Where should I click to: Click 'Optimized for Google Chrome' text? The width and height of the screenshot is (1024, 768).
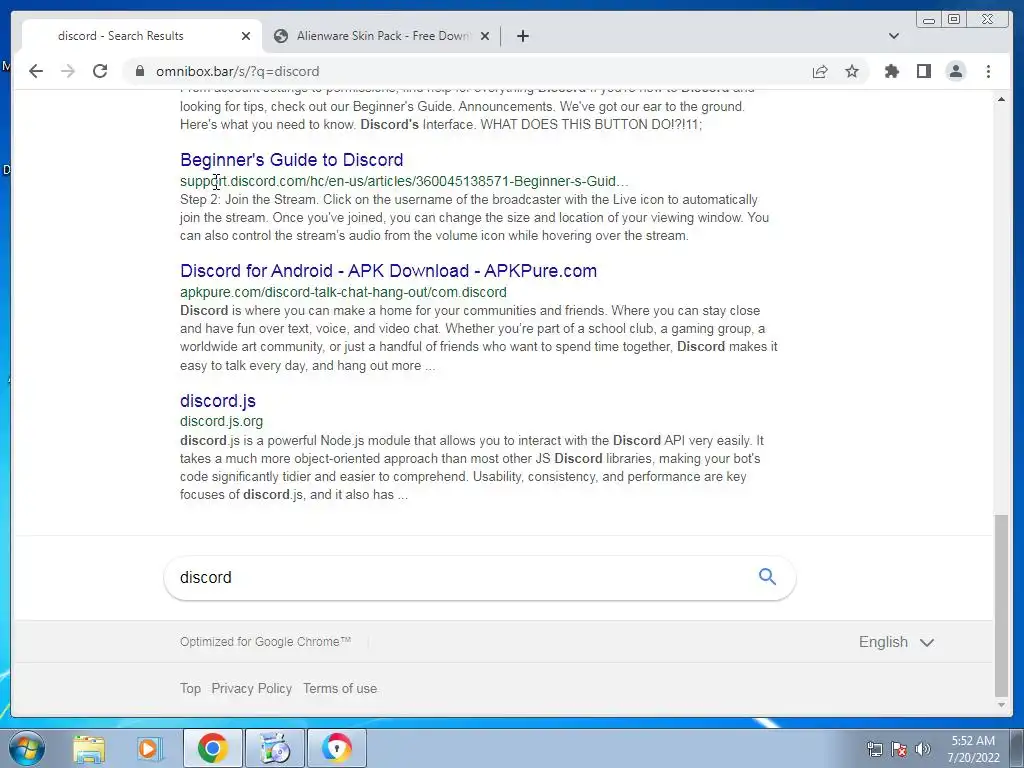[x=265, y=642]
